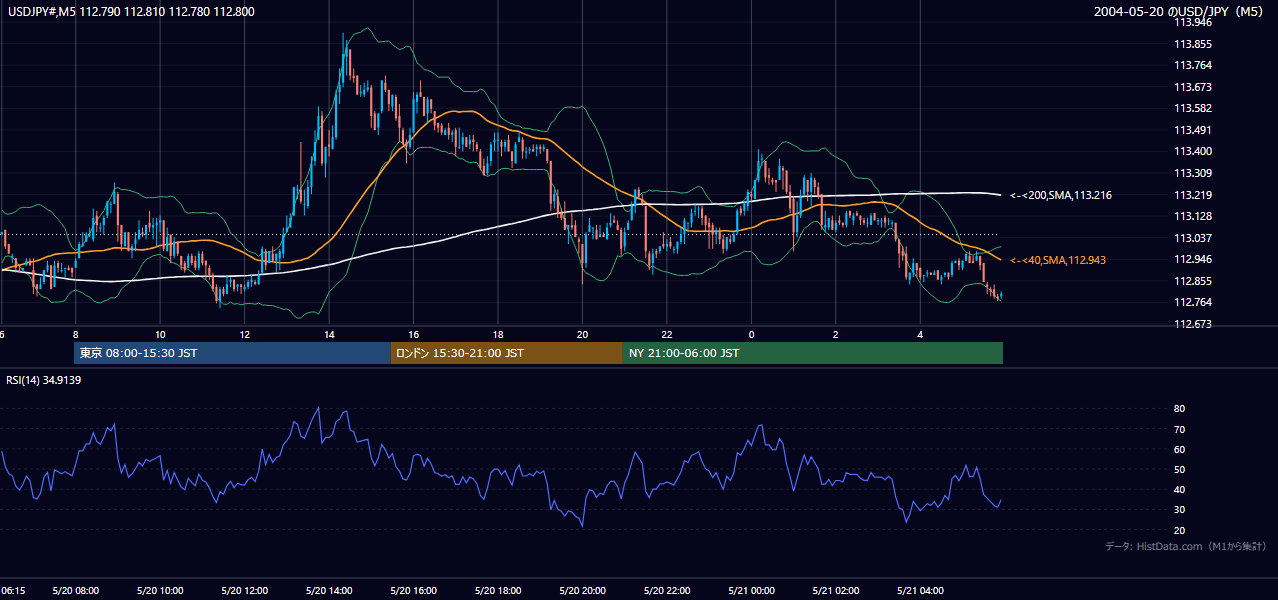Click hour label 12 under the price chart
Screen dimensions: 1278x600
pos(244,335)
